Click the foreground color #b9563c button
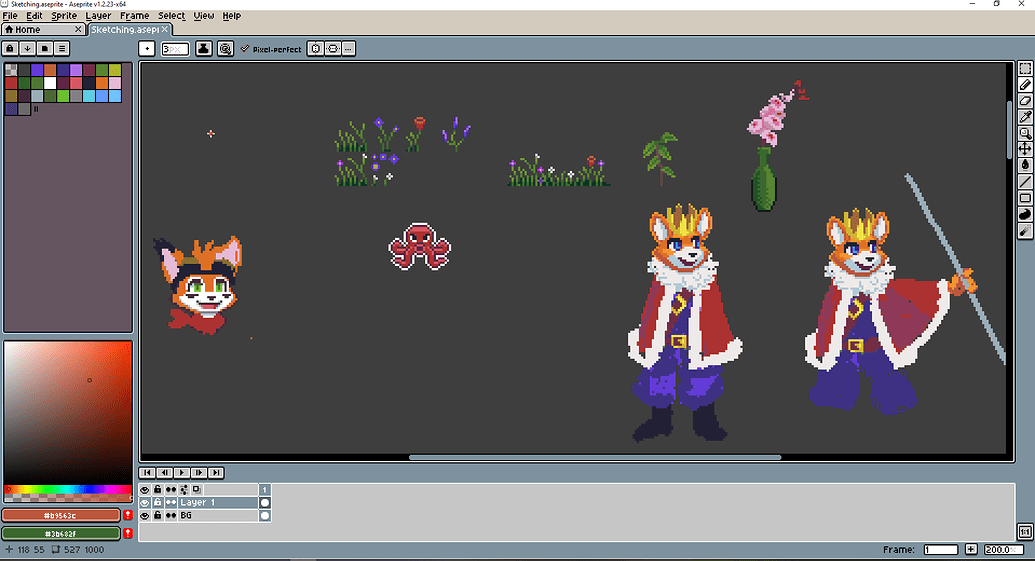The width and height of the screenshot is (1035, 561). (60, 515)
